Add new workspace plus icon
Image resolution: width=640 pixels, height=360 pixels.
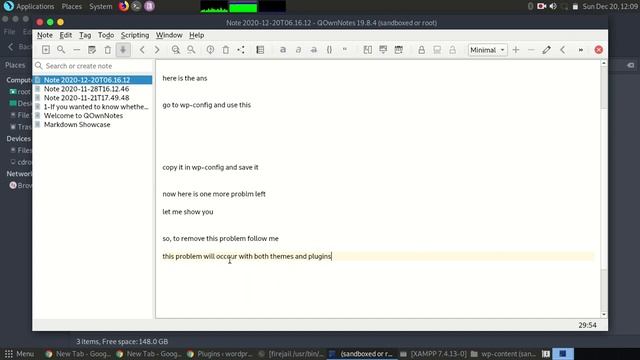point(516,50)
